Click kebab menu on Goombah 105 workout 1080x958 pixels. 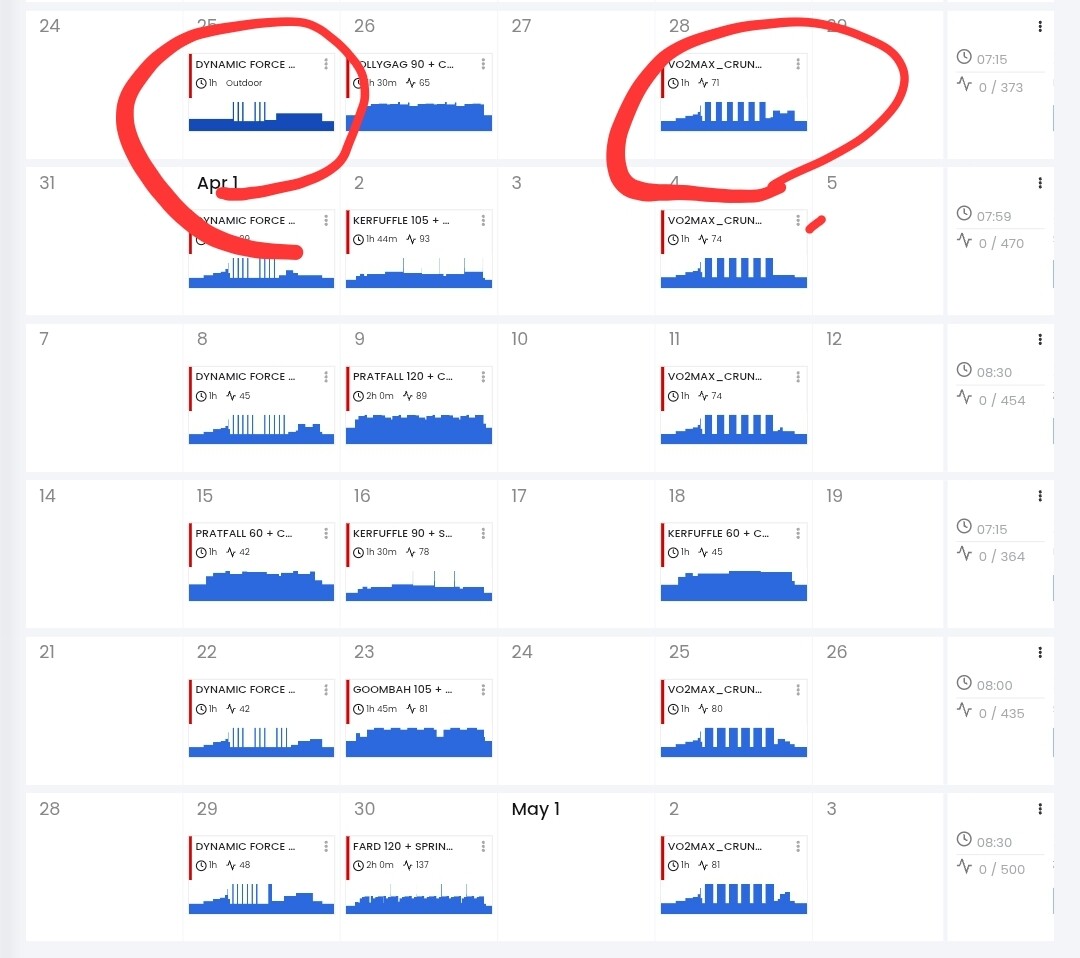[484, 690]
